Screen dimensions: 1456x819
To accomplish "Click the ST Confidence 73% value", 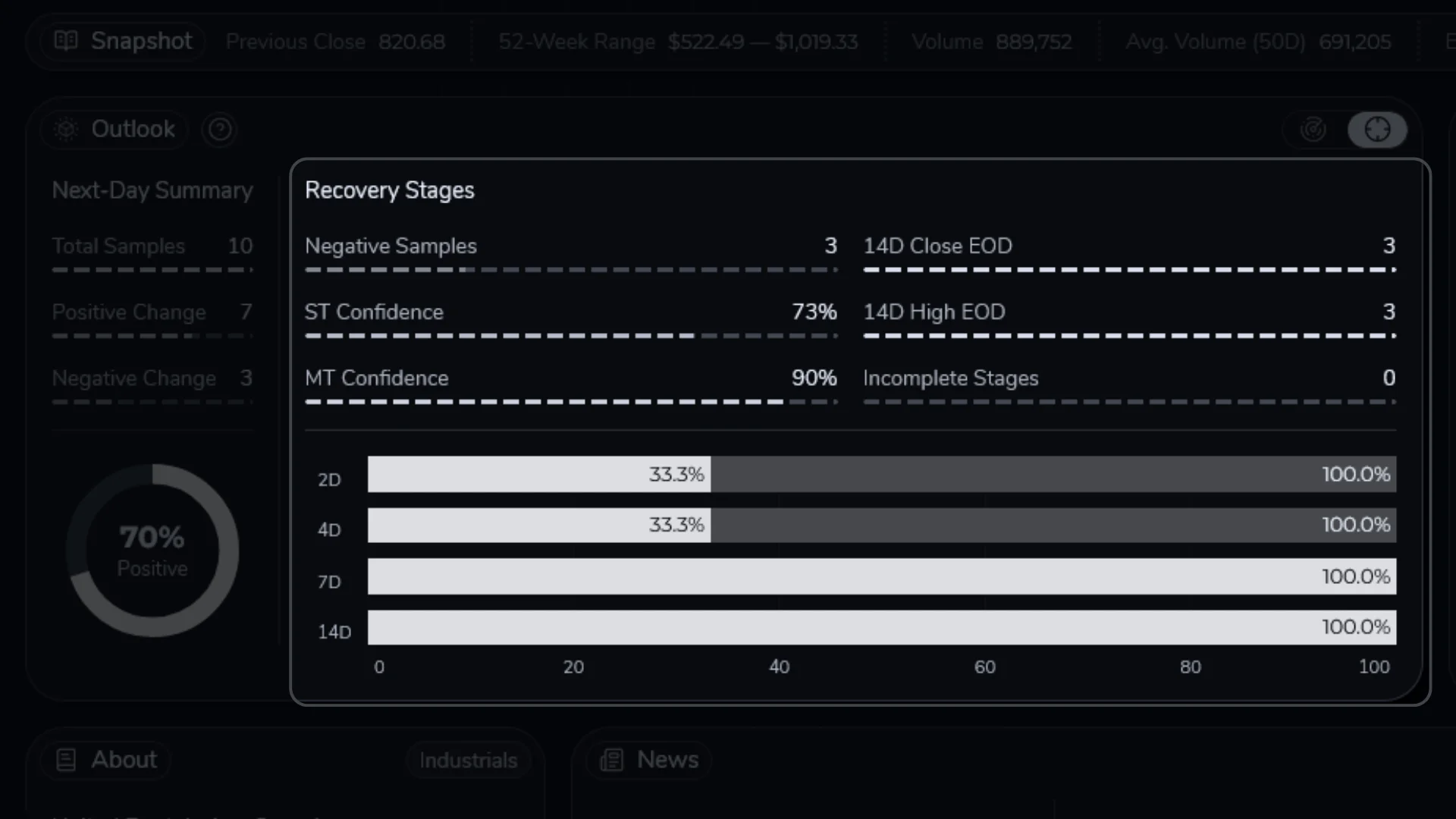I will (x=814, y=312).
